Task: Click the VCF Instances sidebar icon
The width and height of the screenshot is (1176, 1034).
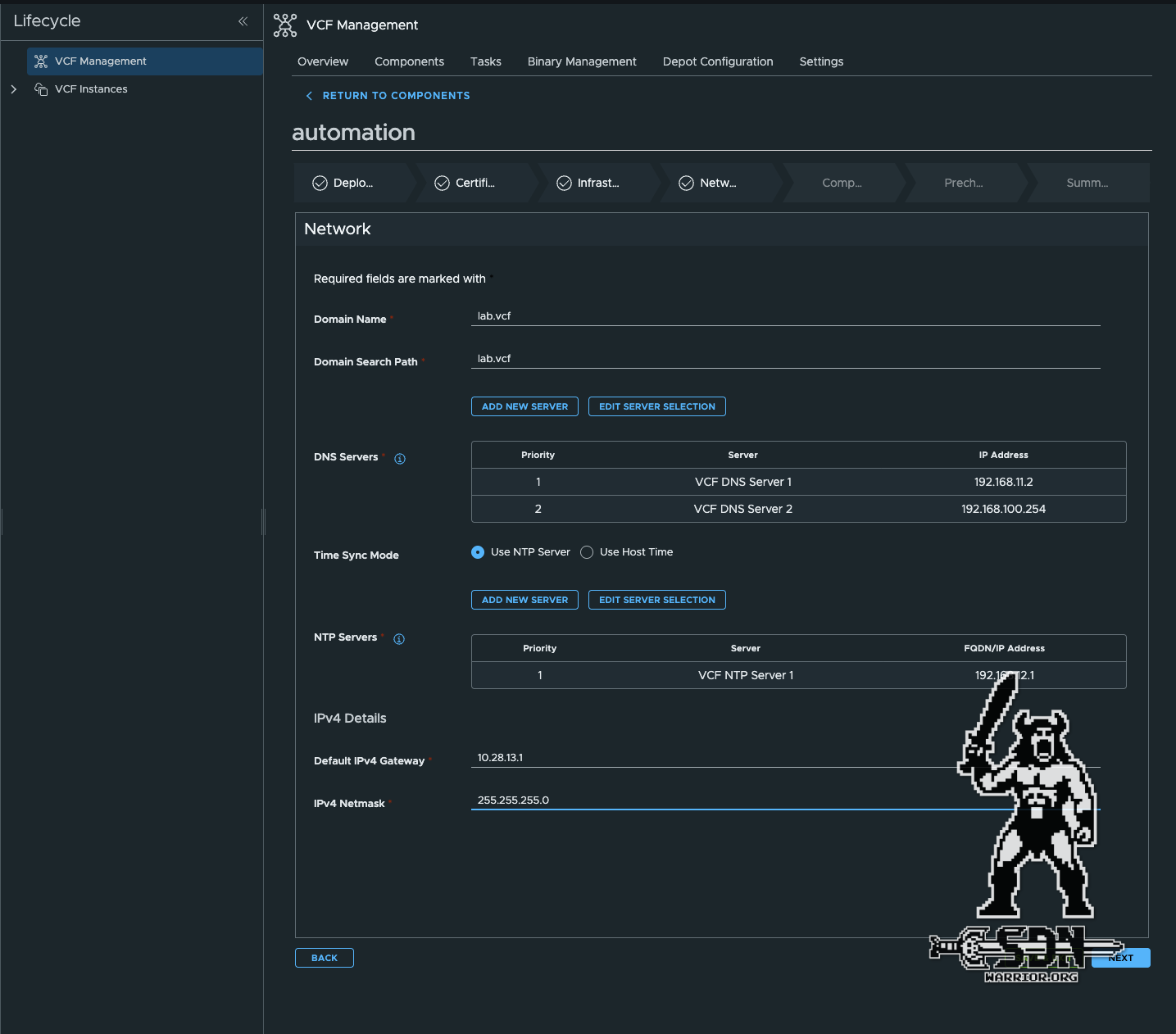Action: [41, 89]
